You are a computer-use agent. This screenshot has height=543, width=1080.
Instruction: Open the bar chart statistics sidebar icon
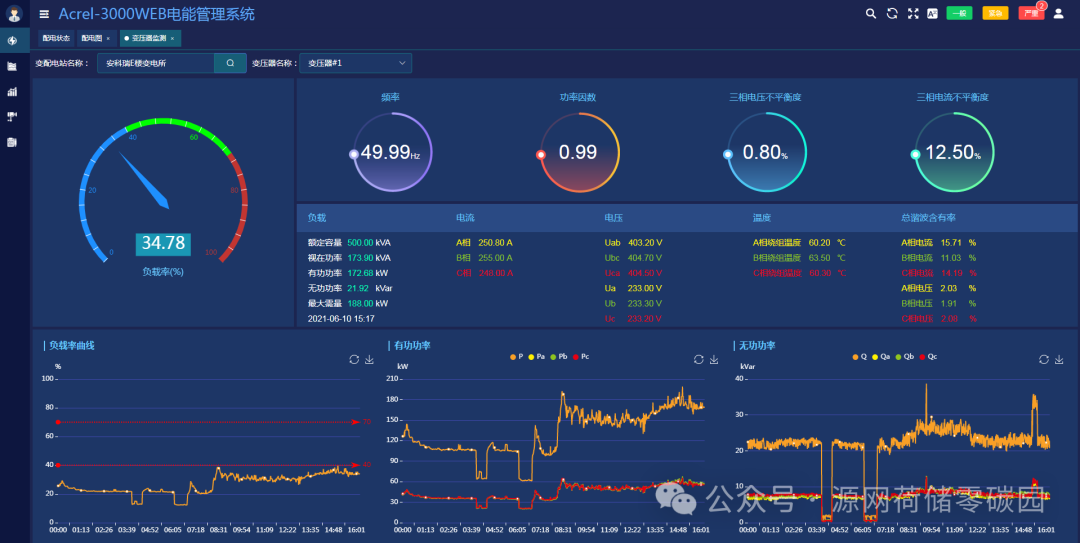pyautogui.click(x=12, y=92)
